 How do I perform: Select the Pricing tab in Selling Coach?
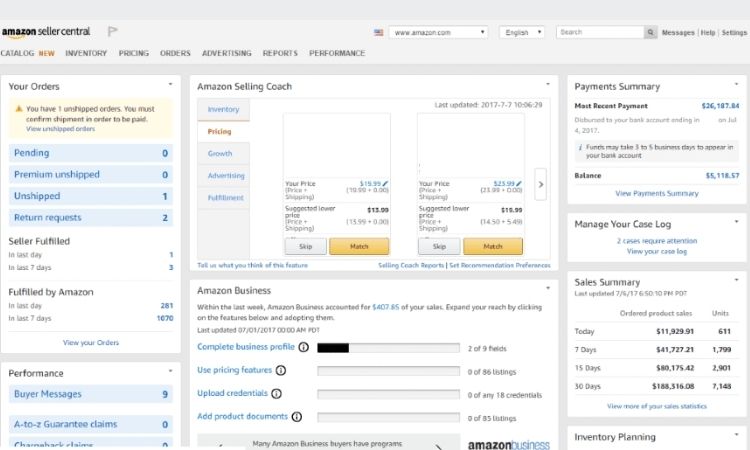[x=223, y=132]
